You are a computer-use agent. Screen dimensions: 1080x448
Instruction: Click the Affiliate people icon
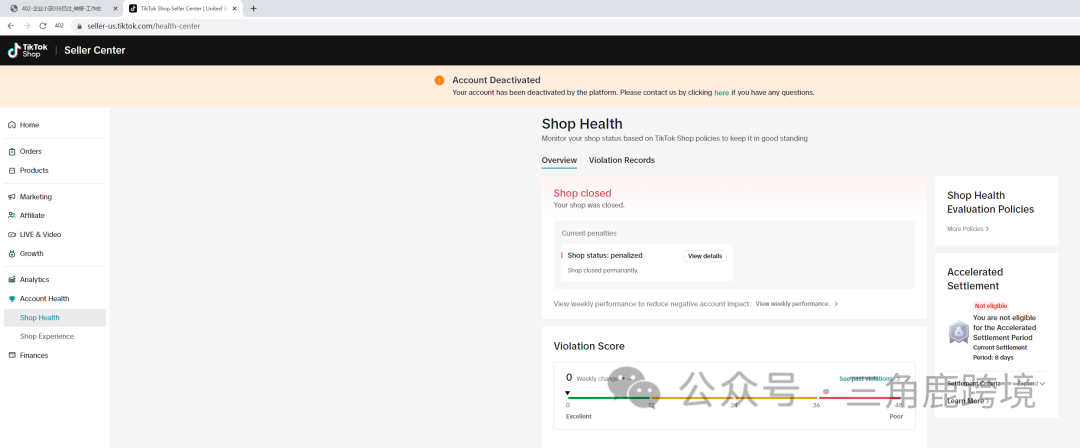[x=12, y=216]
